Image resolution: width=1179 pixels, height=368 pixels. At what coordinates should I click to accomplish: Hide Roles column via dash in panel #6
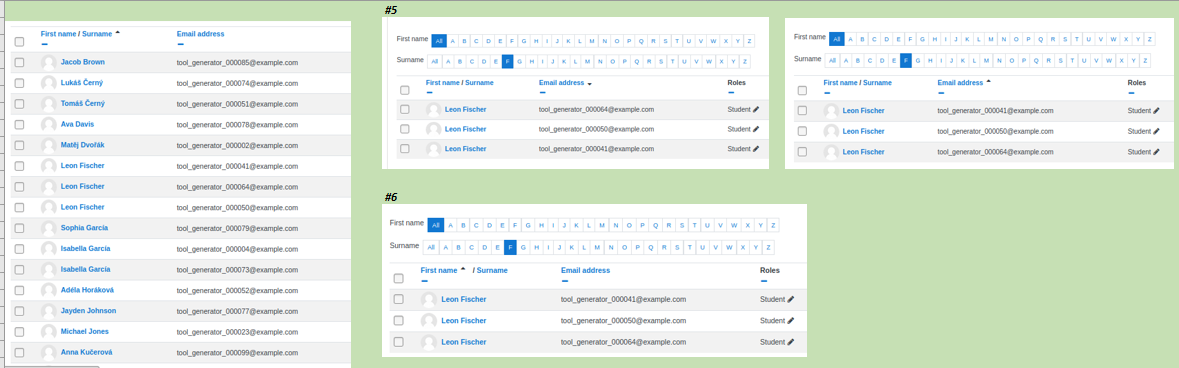pos(763,281)
